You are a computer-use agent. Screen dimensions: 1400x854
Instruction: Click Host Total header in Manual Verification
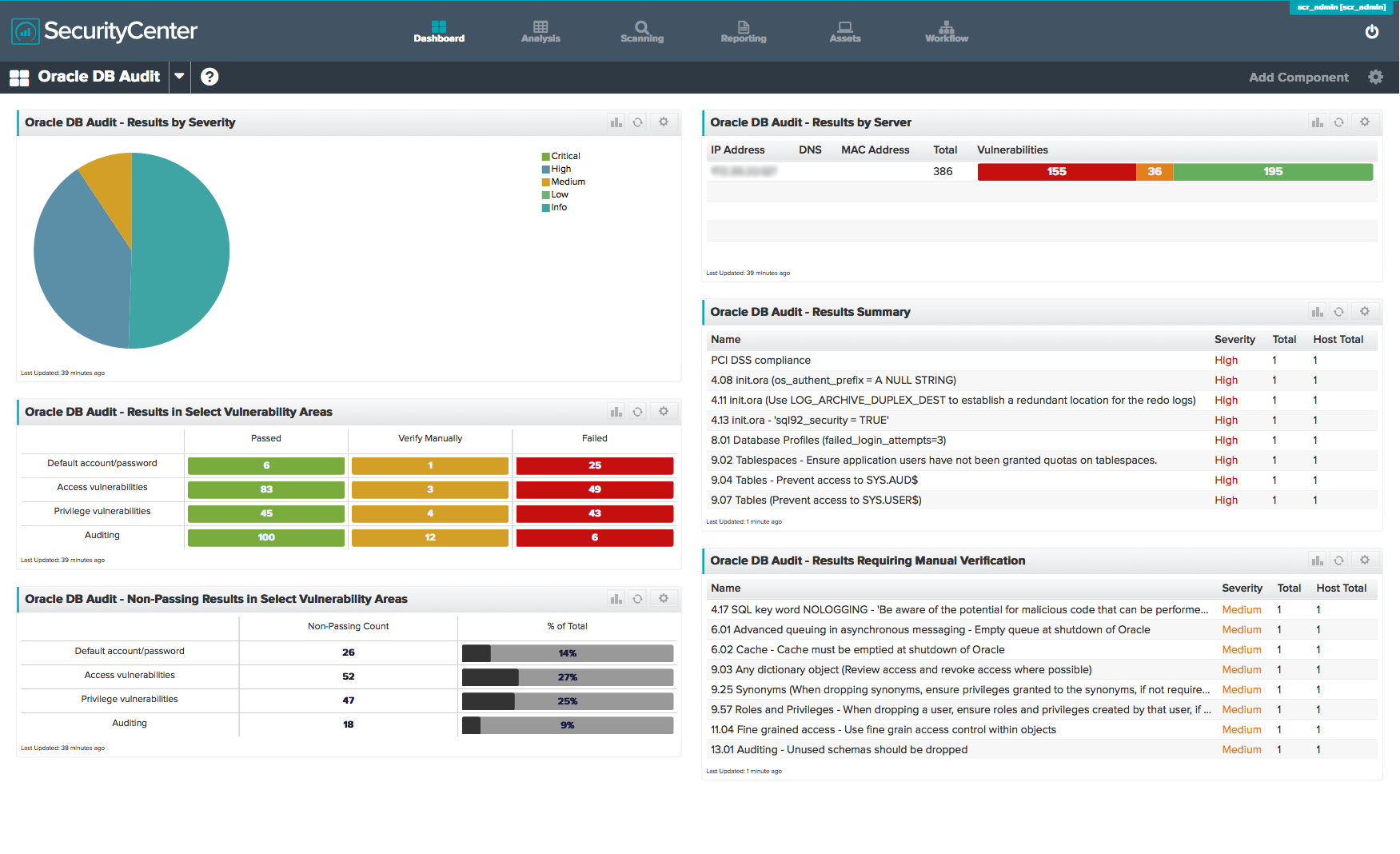click(1341, 589)
